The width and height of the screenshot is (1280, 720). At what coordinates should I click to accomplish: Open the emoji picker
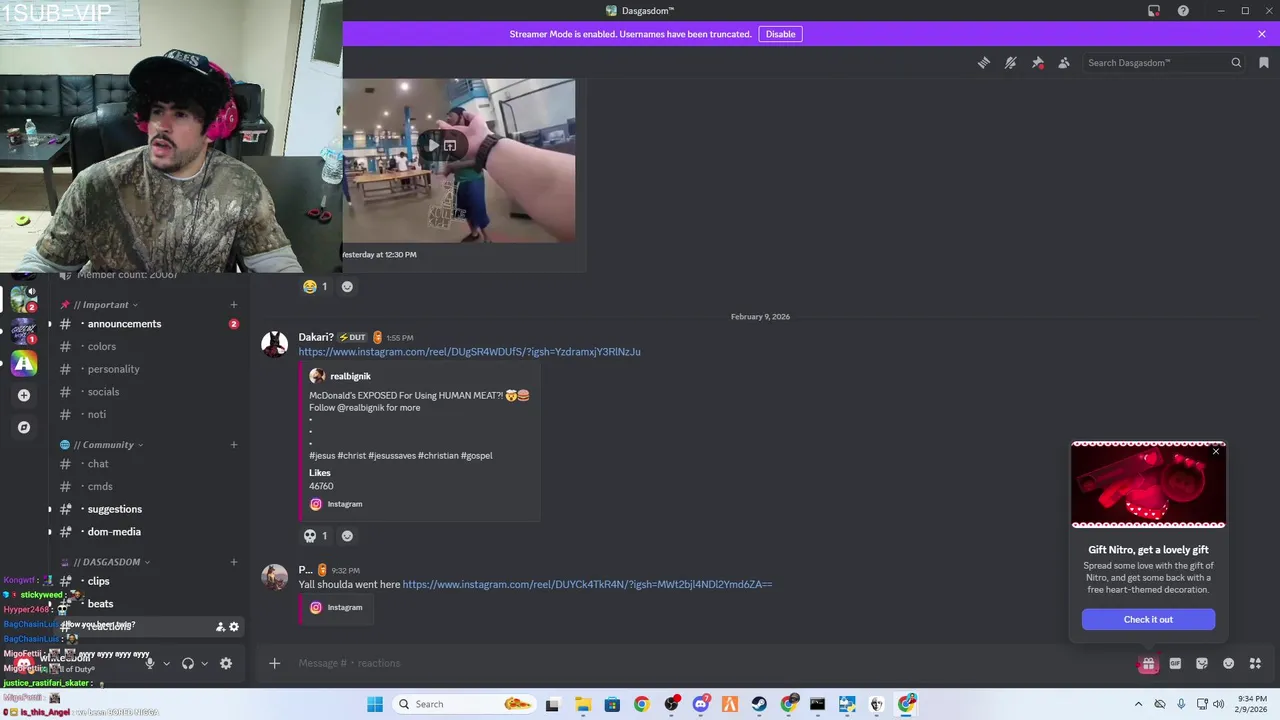[1229, 663]
